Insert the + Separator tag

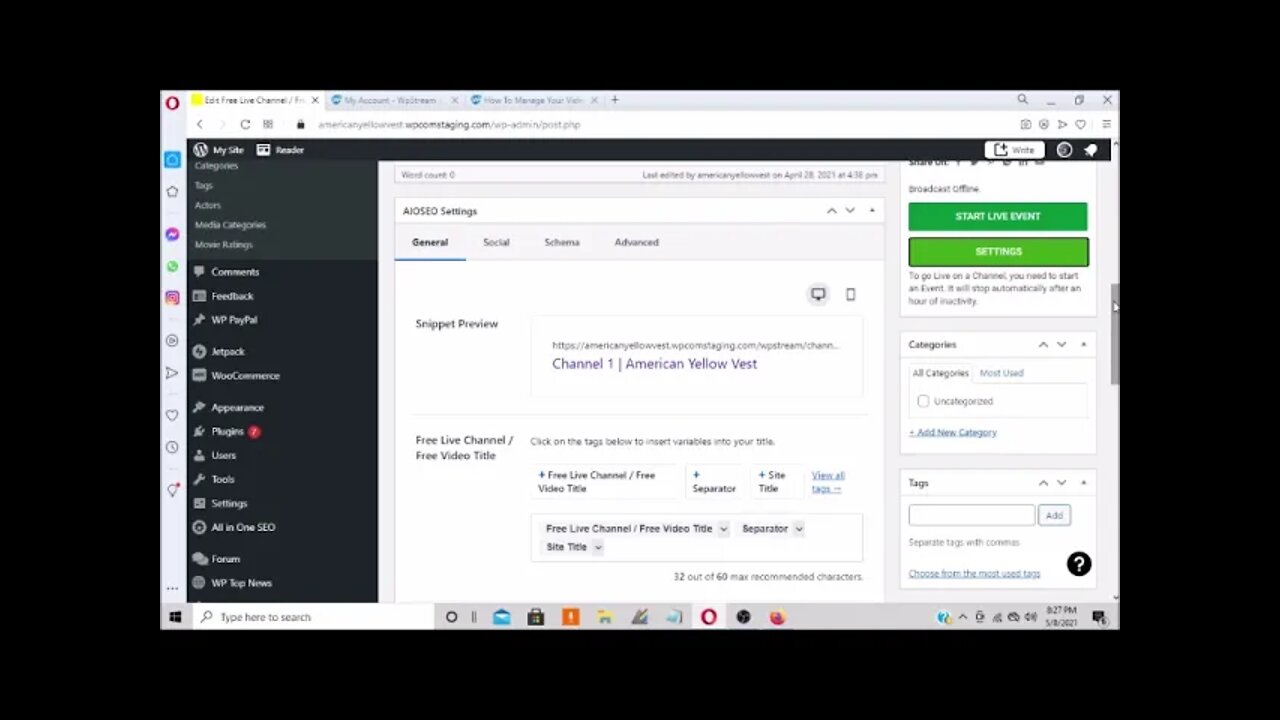click(x=714, y=482)
